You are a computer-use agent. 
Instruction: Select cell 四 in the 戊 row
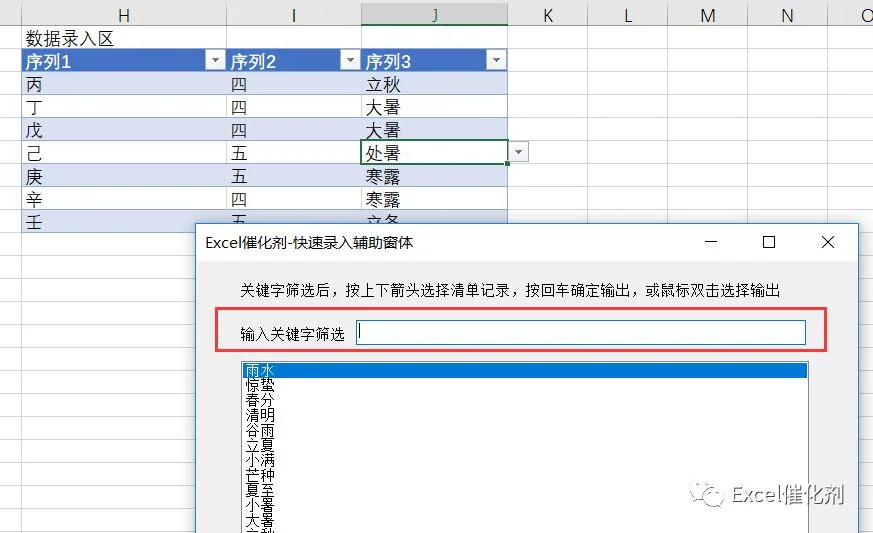tap(293, 130)
